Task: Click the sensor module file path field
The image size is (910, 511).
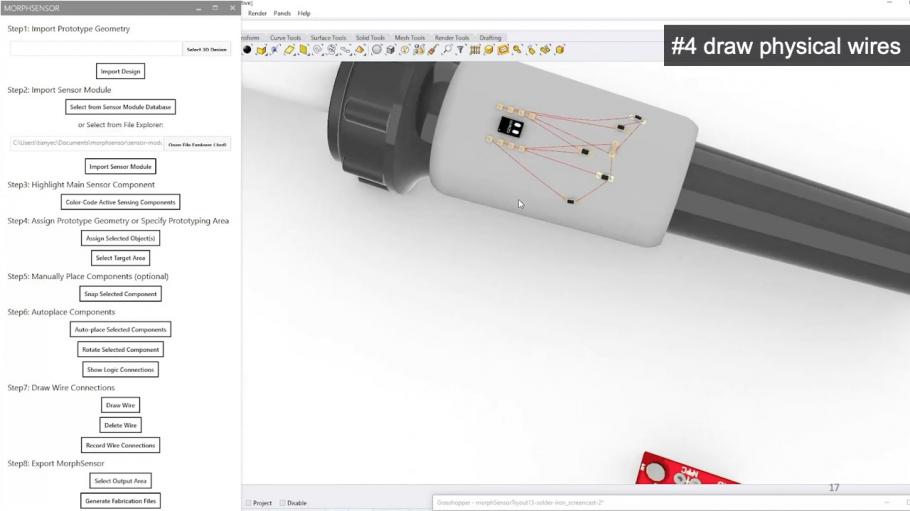Action: pos(86,143)
